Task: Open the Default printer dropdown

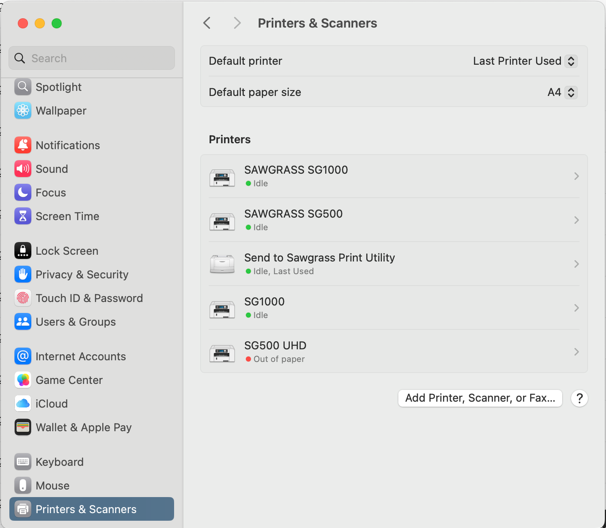Action: click(x=525, y=61)
